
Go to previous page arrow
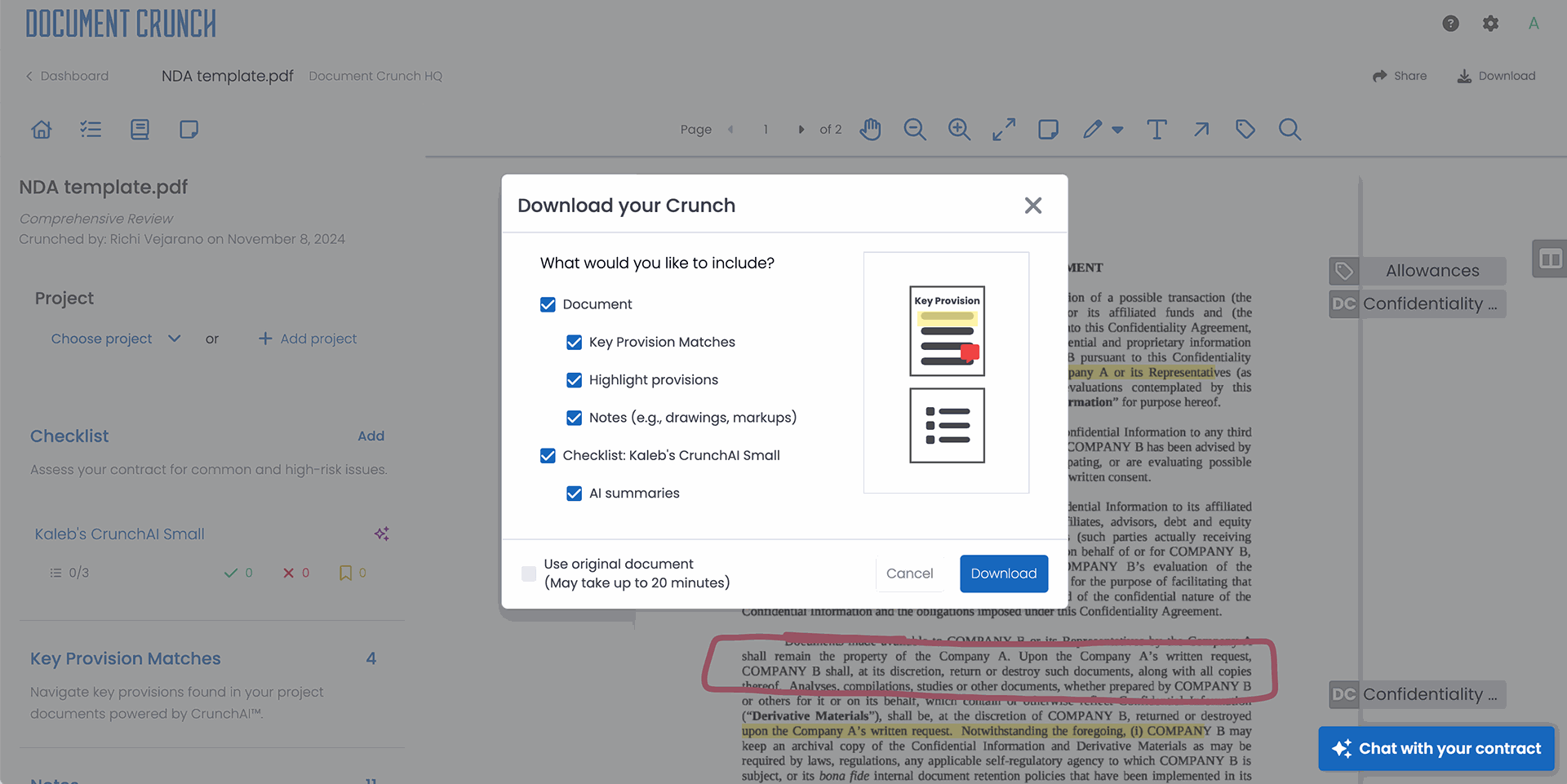pyautogui.click(x=730, y=129)
